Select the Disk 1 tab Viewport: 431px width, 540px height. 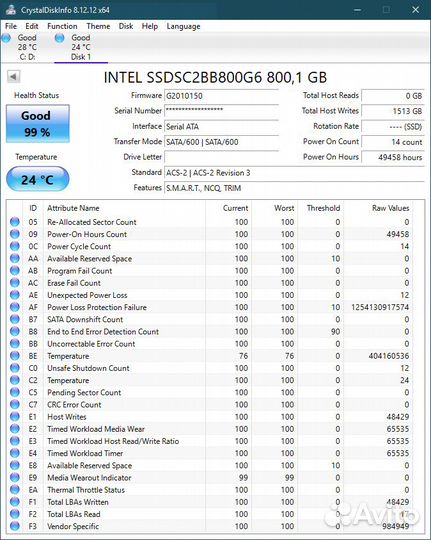[81, 47]
